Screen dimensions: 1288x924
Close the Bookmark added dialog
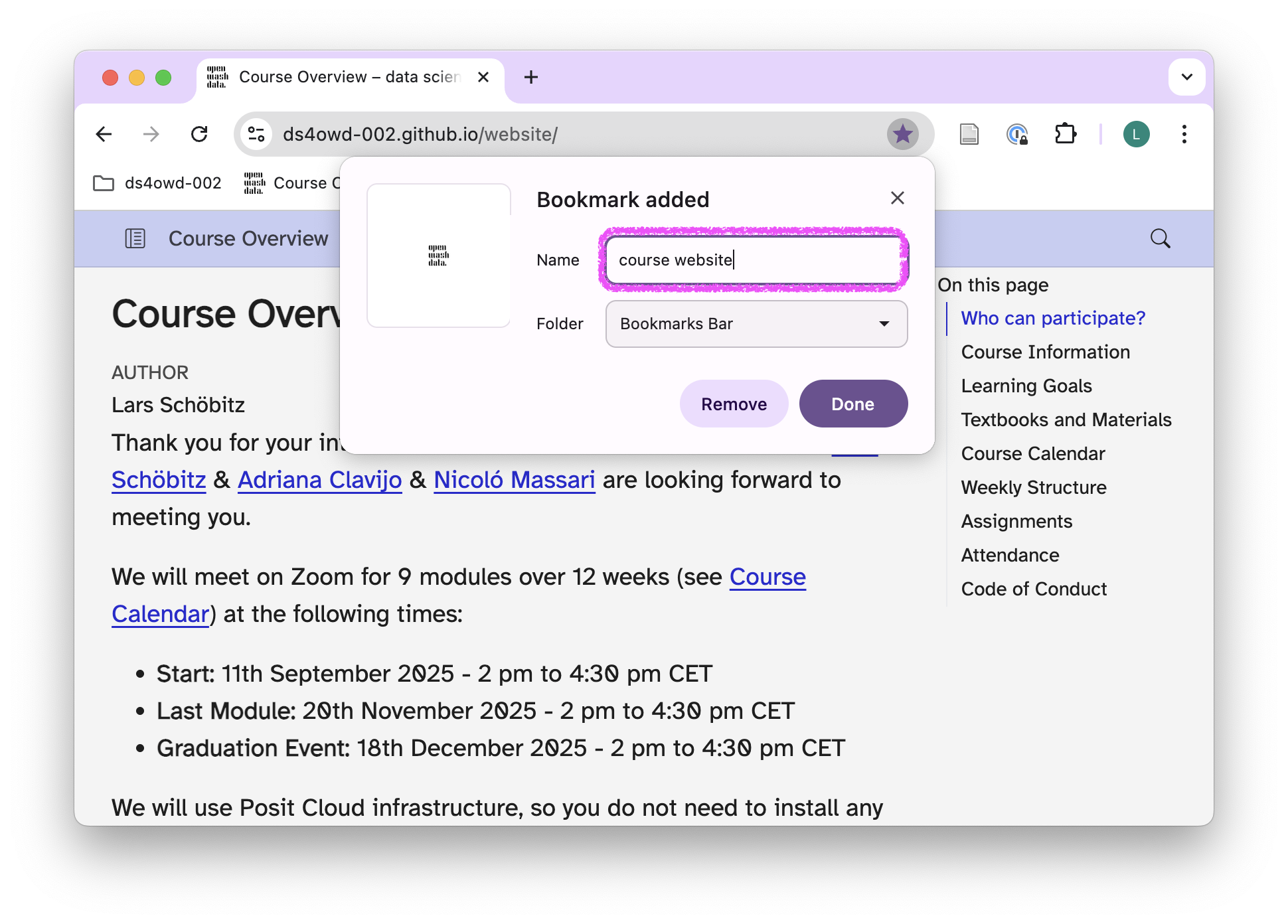[897, 198]
